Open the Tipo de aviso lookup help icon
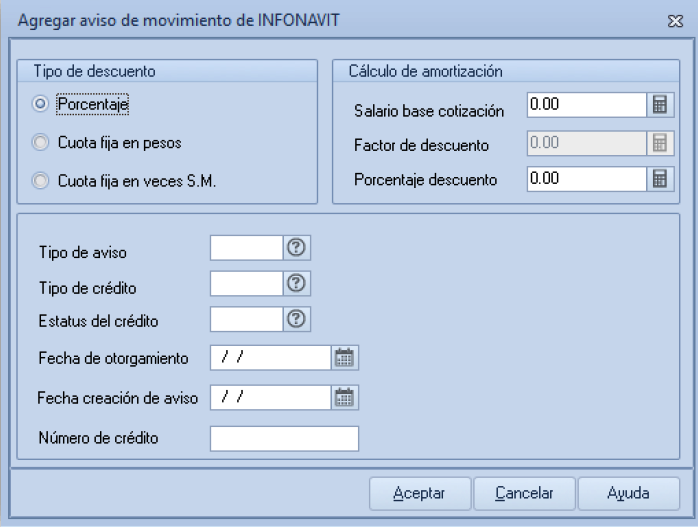 [x=296, y=247]
